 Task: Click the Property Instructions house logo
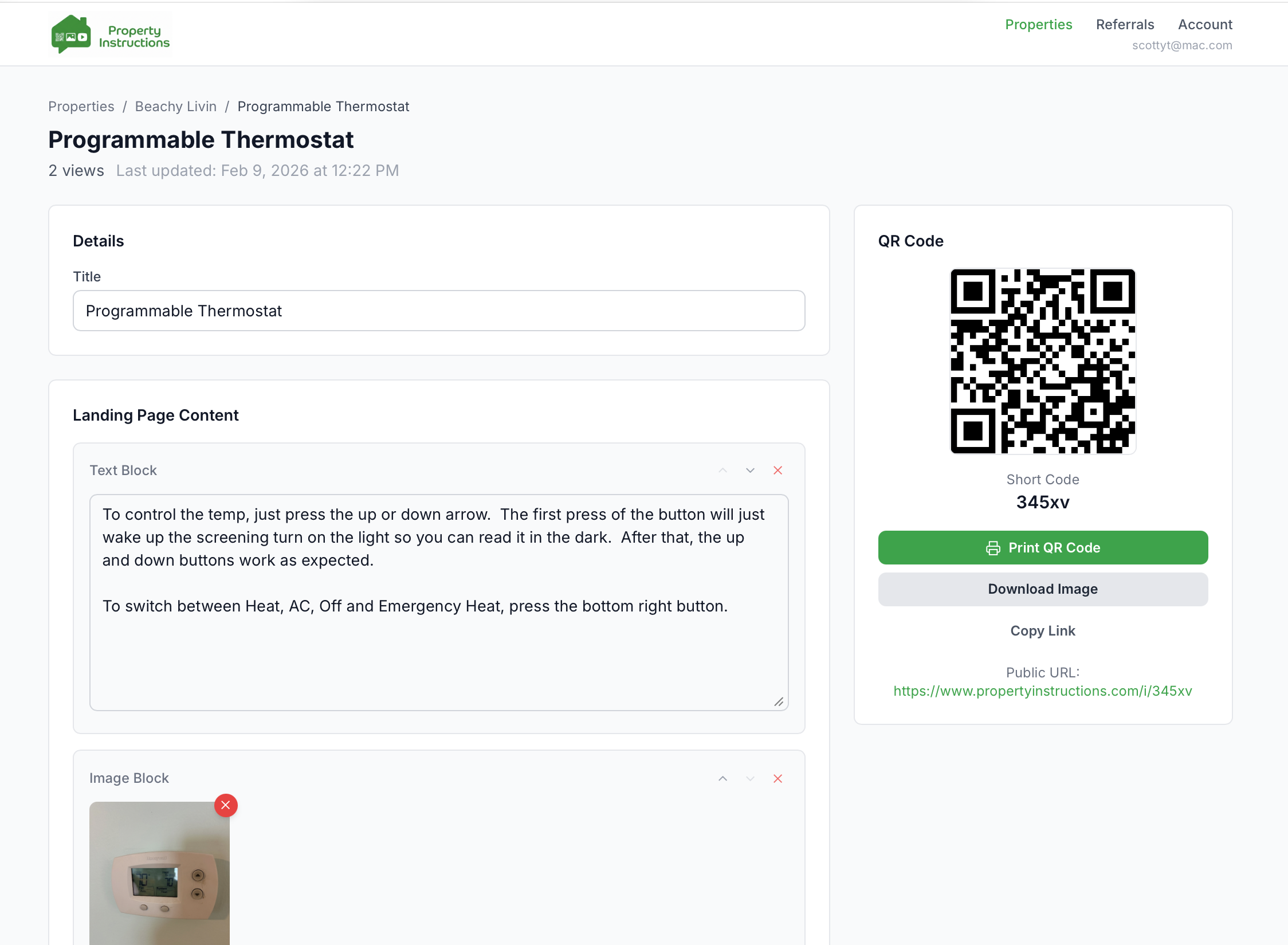[x=71, y=34]
